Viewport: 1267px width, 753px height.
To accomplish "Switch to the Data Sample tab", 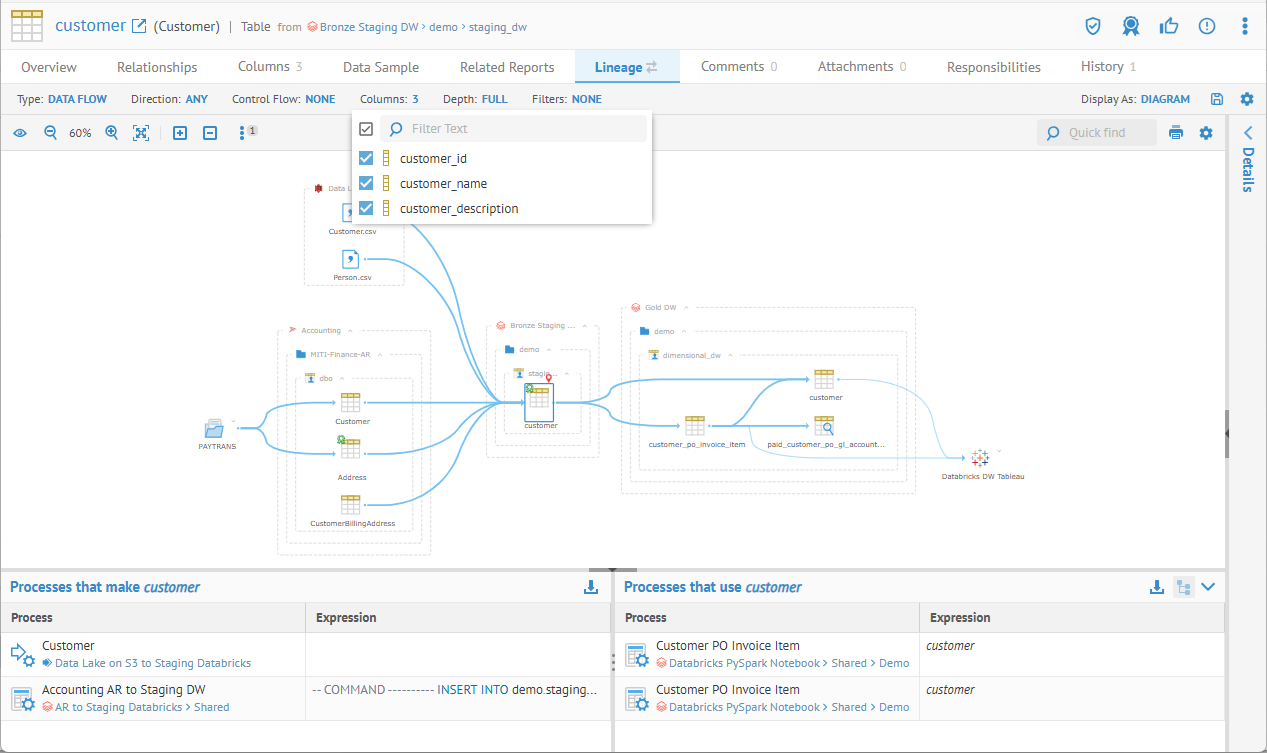I will (x=380, y=67).
